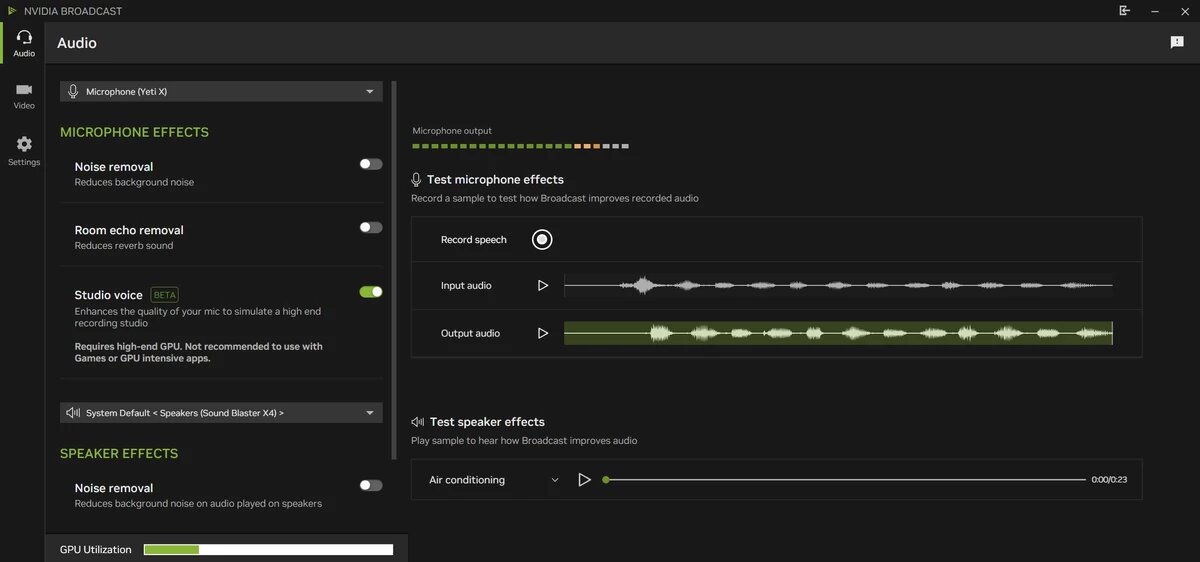Click the Microphone output level meter
1200x562 pixels.
[520, 146]
